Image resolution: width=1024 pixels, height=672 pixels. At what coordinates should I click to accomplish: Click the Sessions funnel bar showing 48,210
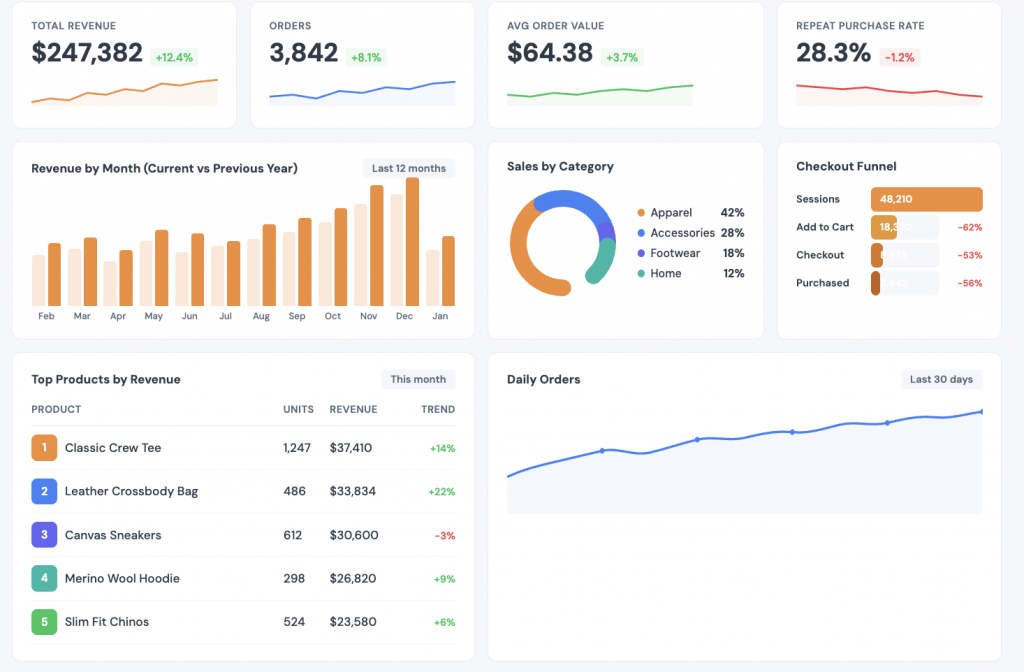click(925, 199)
